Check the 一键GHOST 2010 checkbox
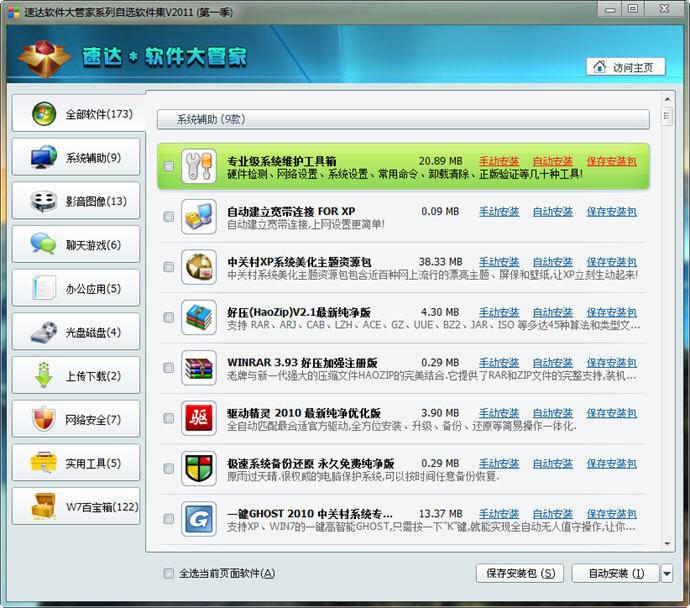 tap(169, 519)
